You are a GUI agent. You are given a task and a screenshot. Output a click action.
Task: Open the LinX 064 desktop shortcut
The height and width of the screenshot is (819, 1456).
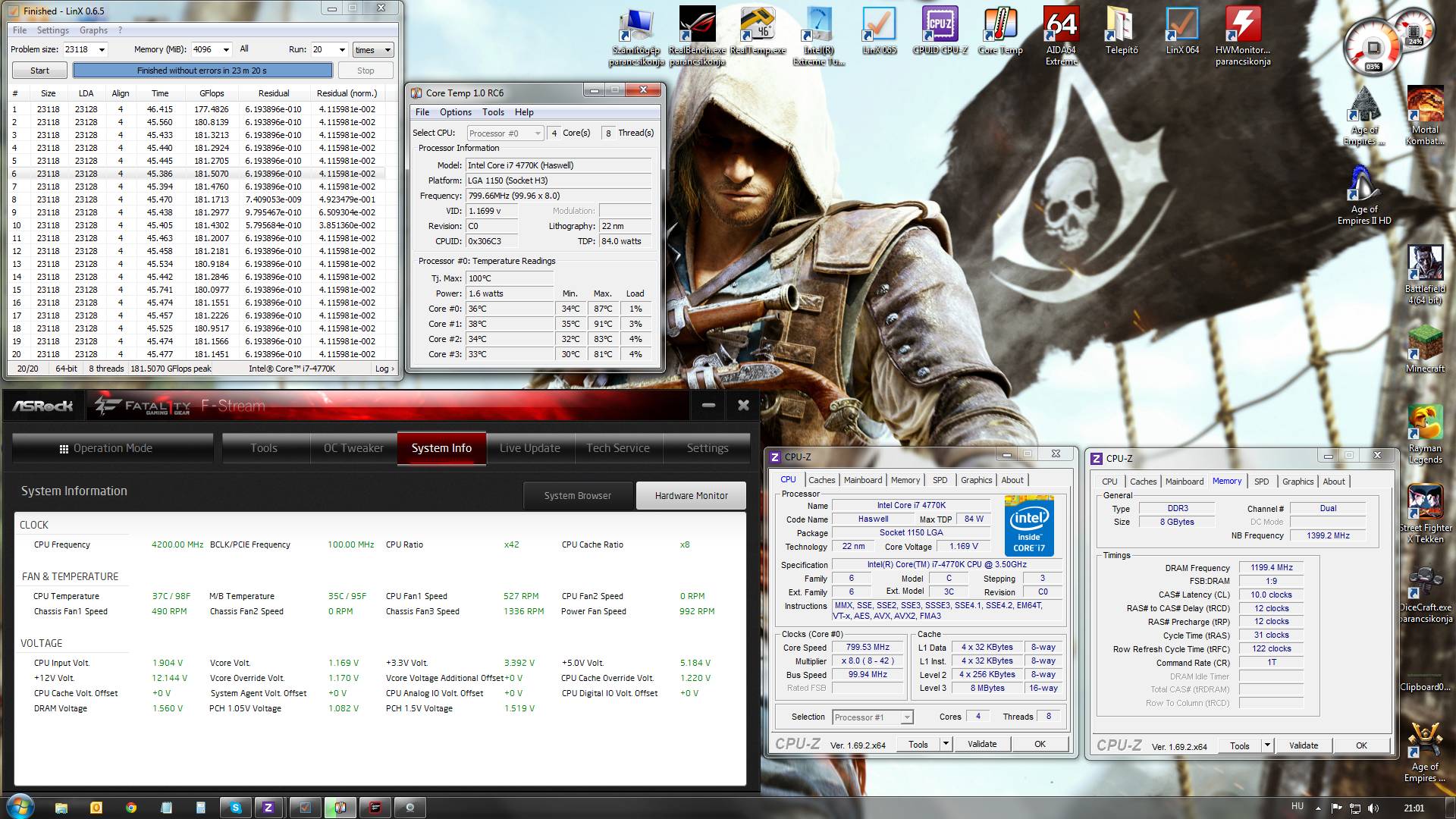click(1182, 31)
